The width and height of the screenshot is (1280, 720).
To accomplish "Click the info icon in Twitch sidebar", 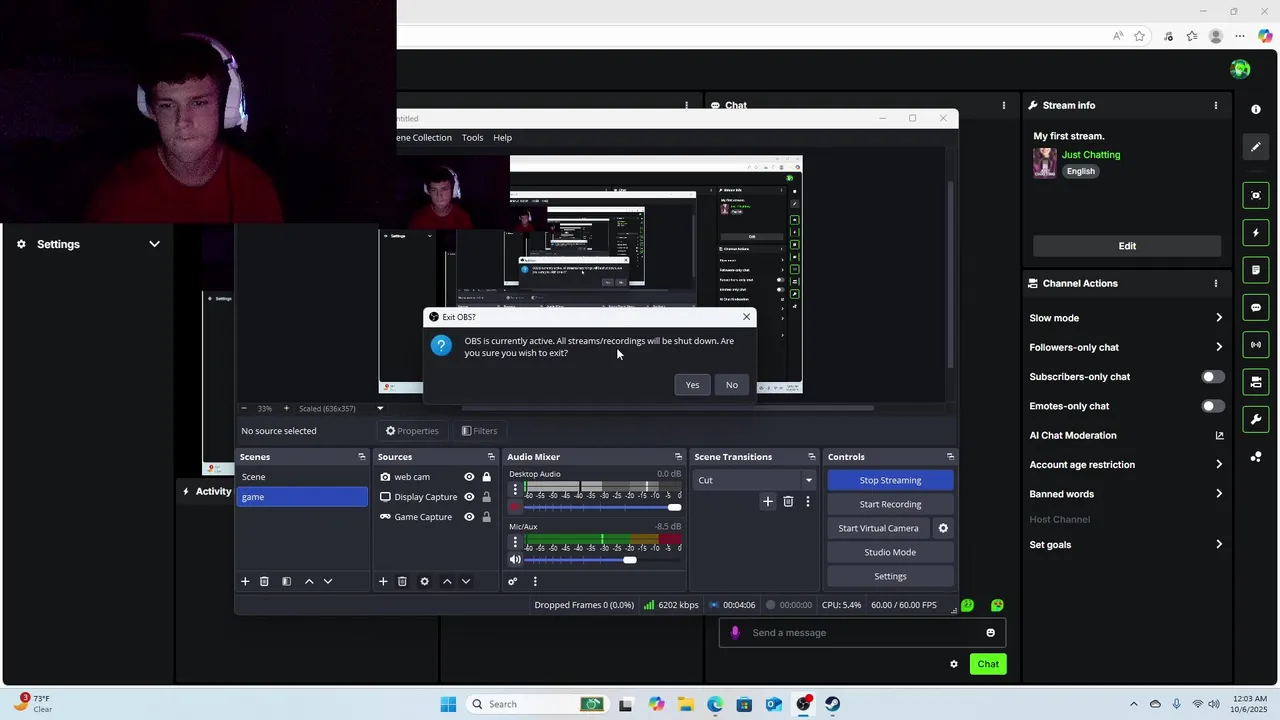I will click(x=1256, y=109).
